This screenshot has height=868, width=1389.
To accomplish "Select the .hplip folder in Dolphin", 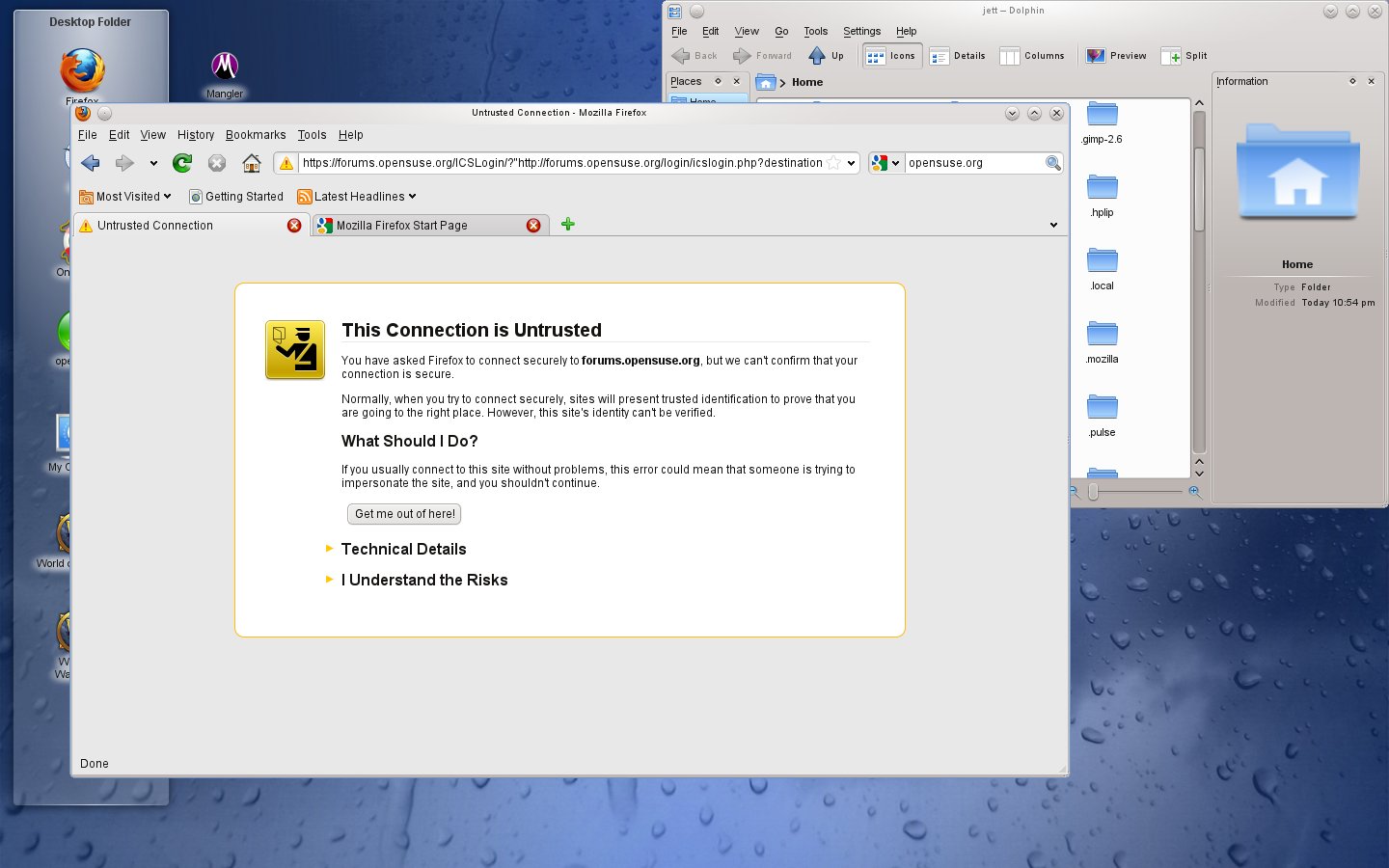I will [x=1102, y=197].
